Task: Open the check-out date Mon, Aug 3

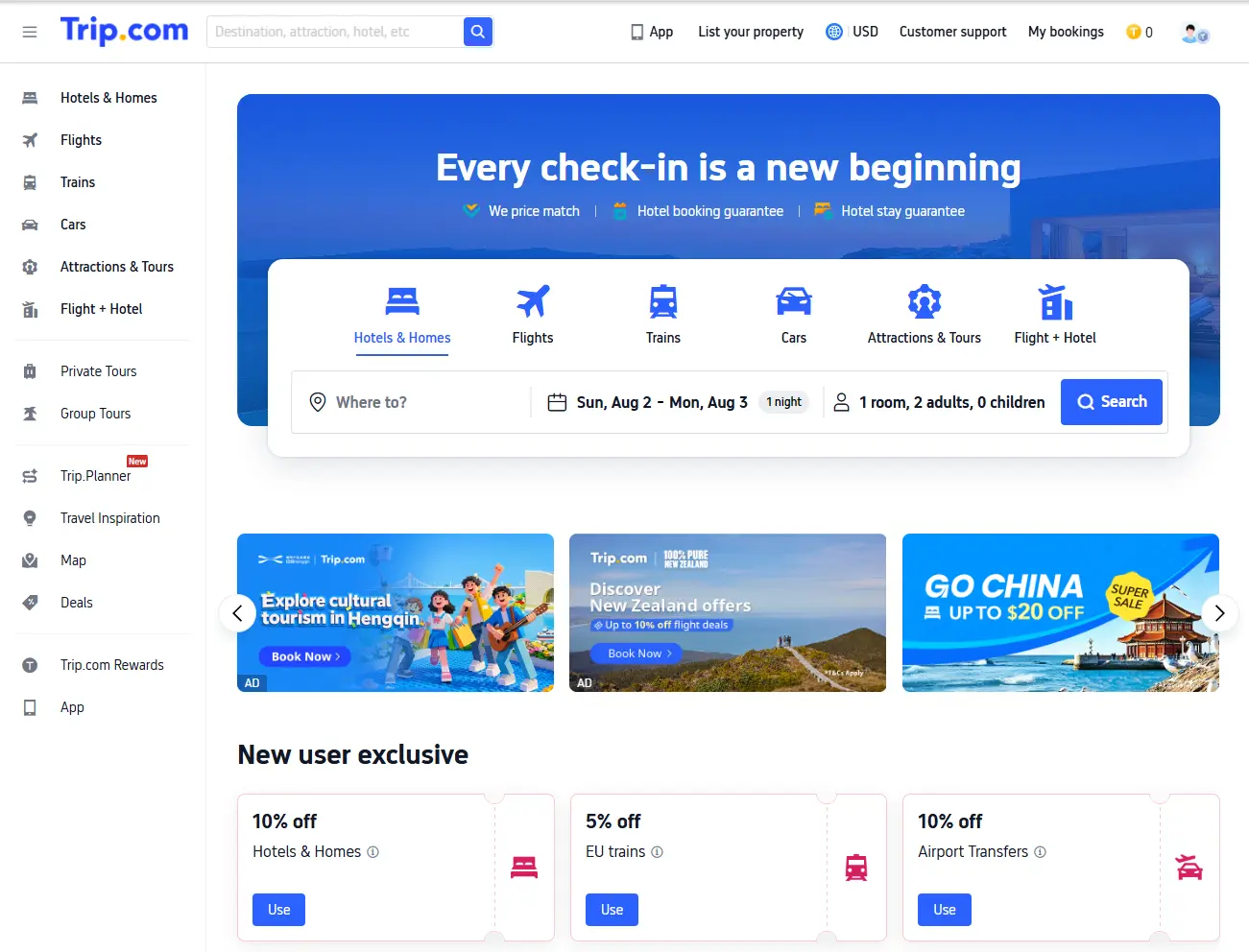Action: [x=709, y=402]
